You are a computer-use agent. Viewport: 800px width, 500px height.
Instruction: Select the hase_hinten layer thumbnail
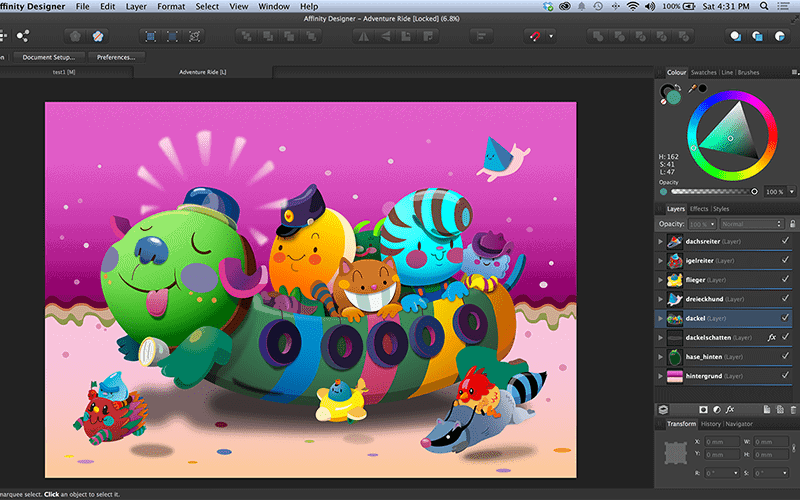674,357
